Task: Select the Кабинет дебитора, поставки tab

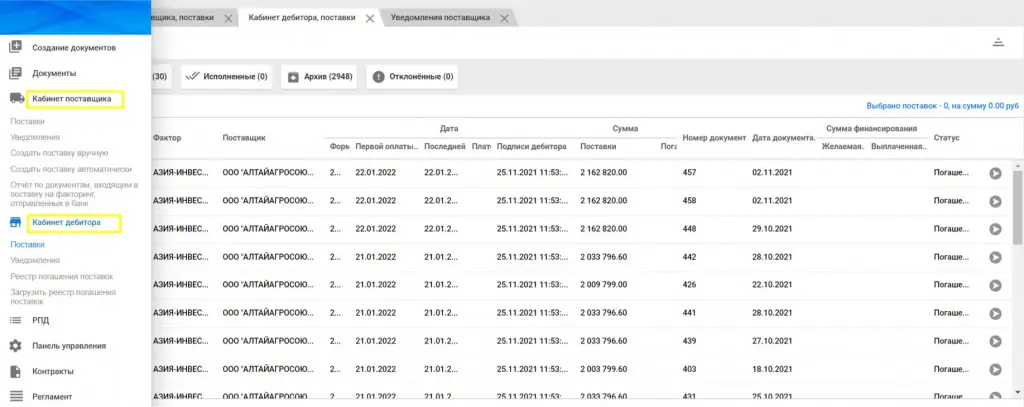Action: pyautogui.click(x=301, y=18)
